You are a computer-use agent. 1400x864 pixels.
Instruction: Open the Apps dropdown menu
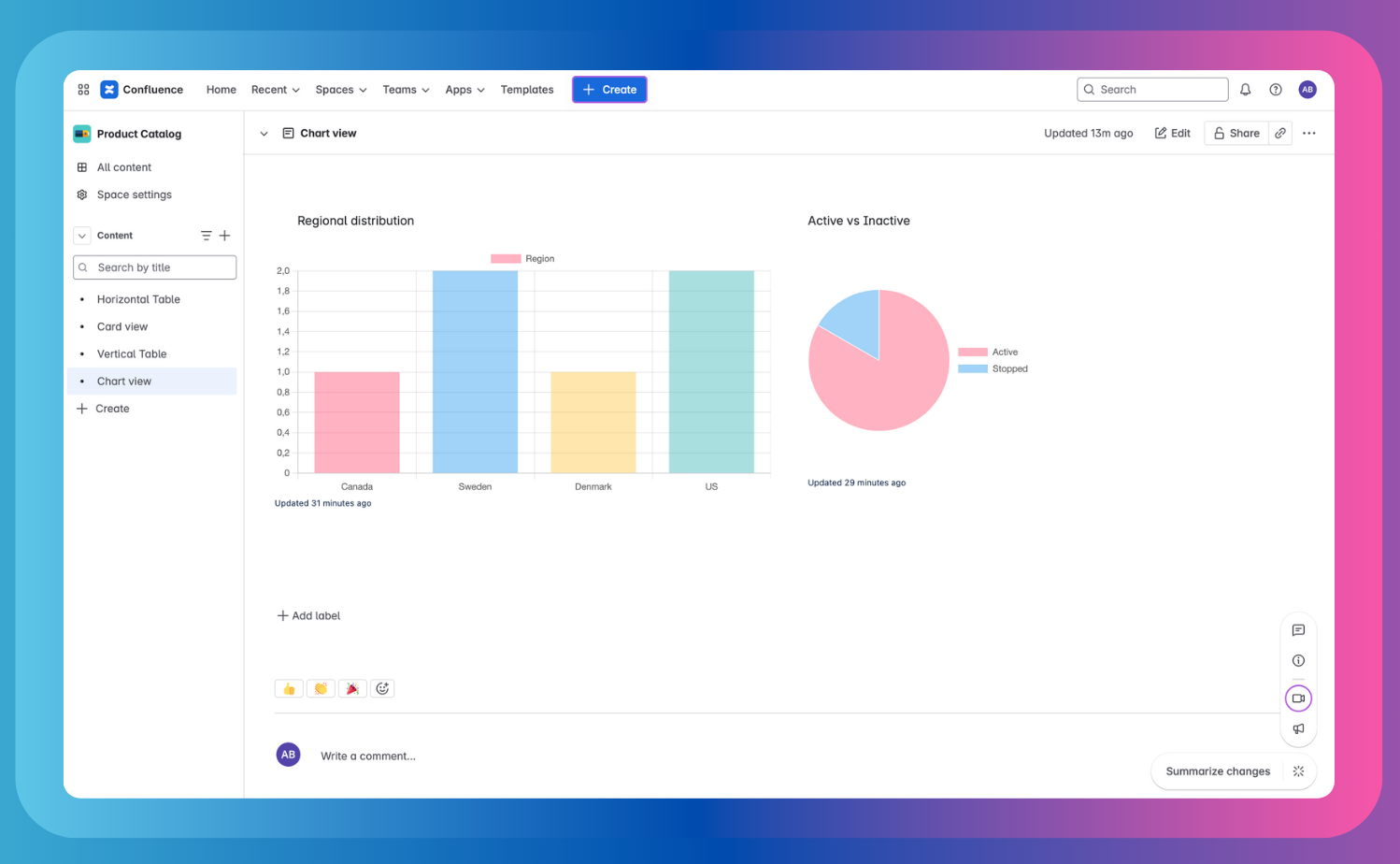tap(464, 89)
